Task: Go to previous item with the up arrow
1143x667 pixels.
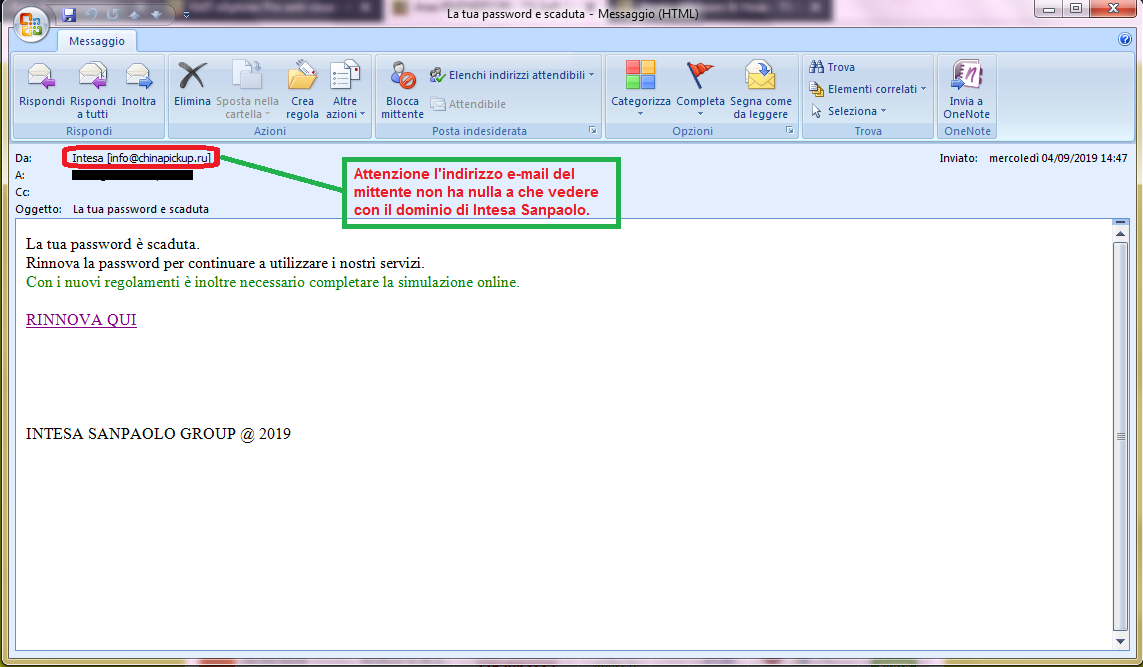Action: click(134, 15)
